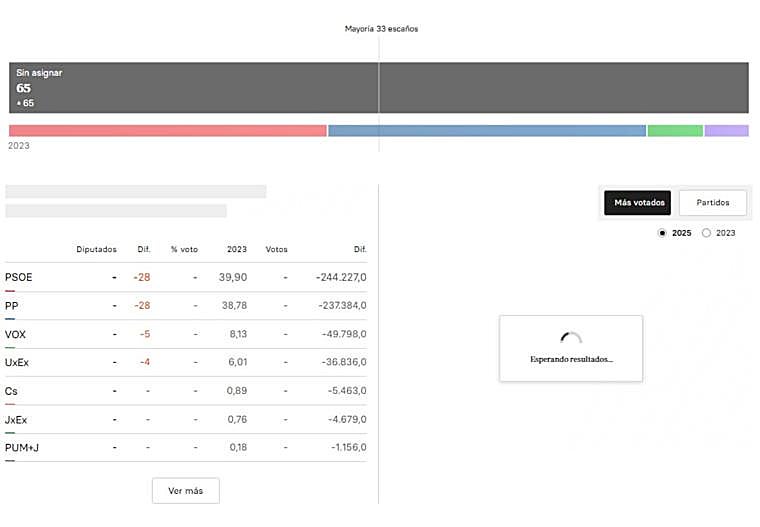
Task: Click the % voto column header
Action: point(184,249)
